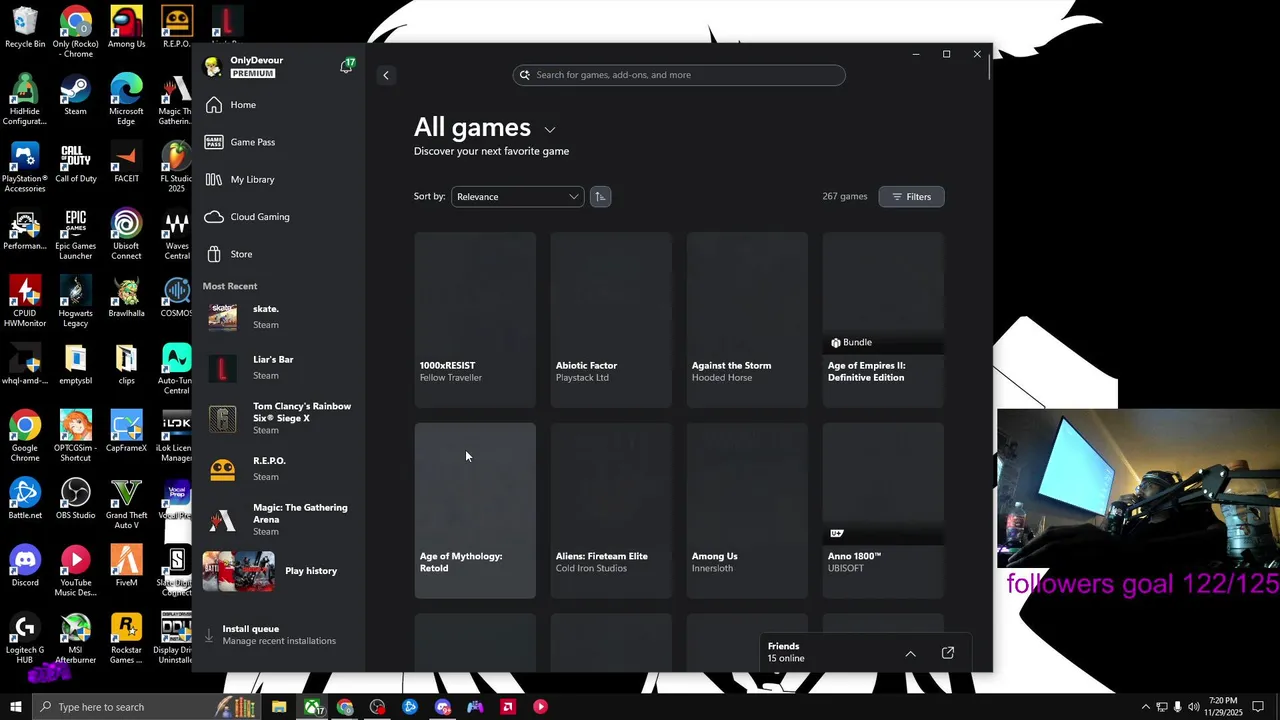The height and width of the screenshot is (720, 1280).
Task: Open the Filters button
Action: (x=911, y=197)
